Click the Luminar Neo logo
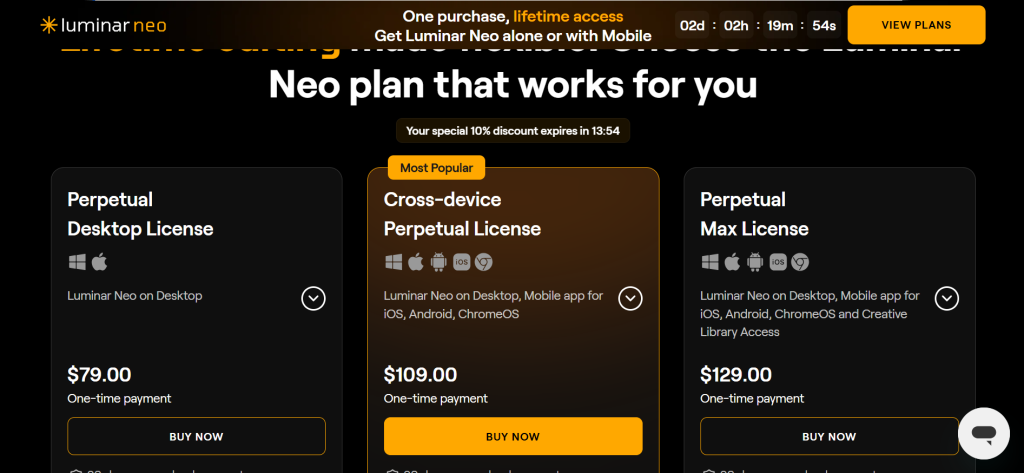Image resolution: width=1024 pixels, height=473 pixels. tap(103, 25)
